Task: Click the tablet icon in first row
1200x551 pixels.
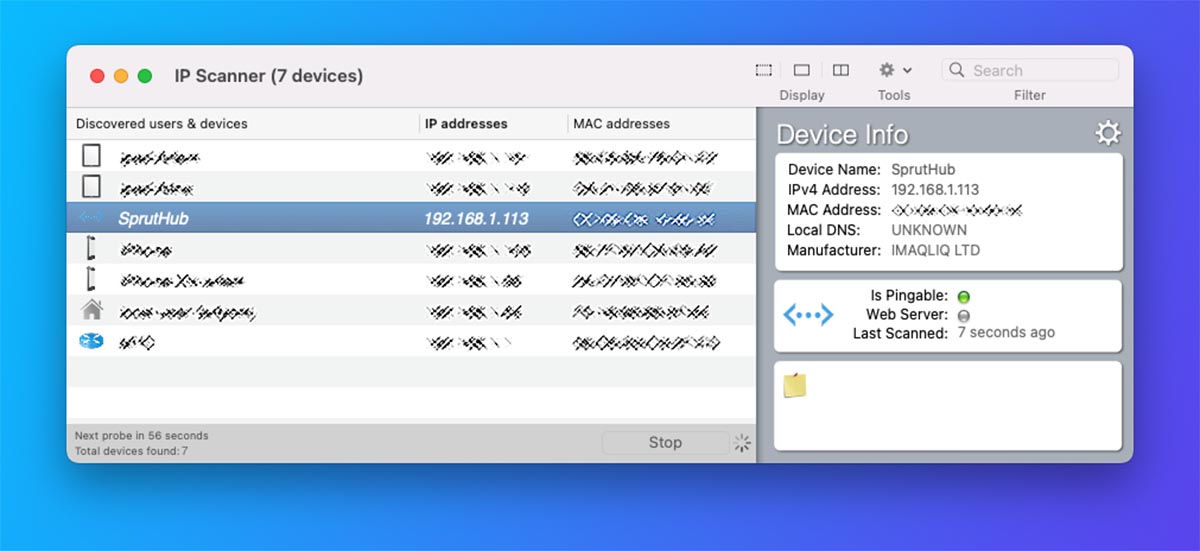Action: point(91,156)
